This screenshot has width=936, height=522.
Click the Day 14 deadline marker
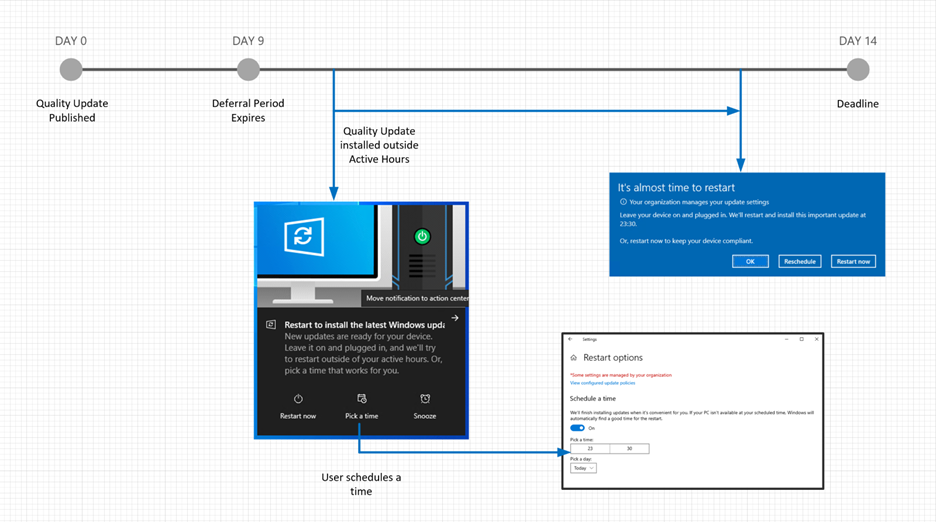click(x=857, y=69)
